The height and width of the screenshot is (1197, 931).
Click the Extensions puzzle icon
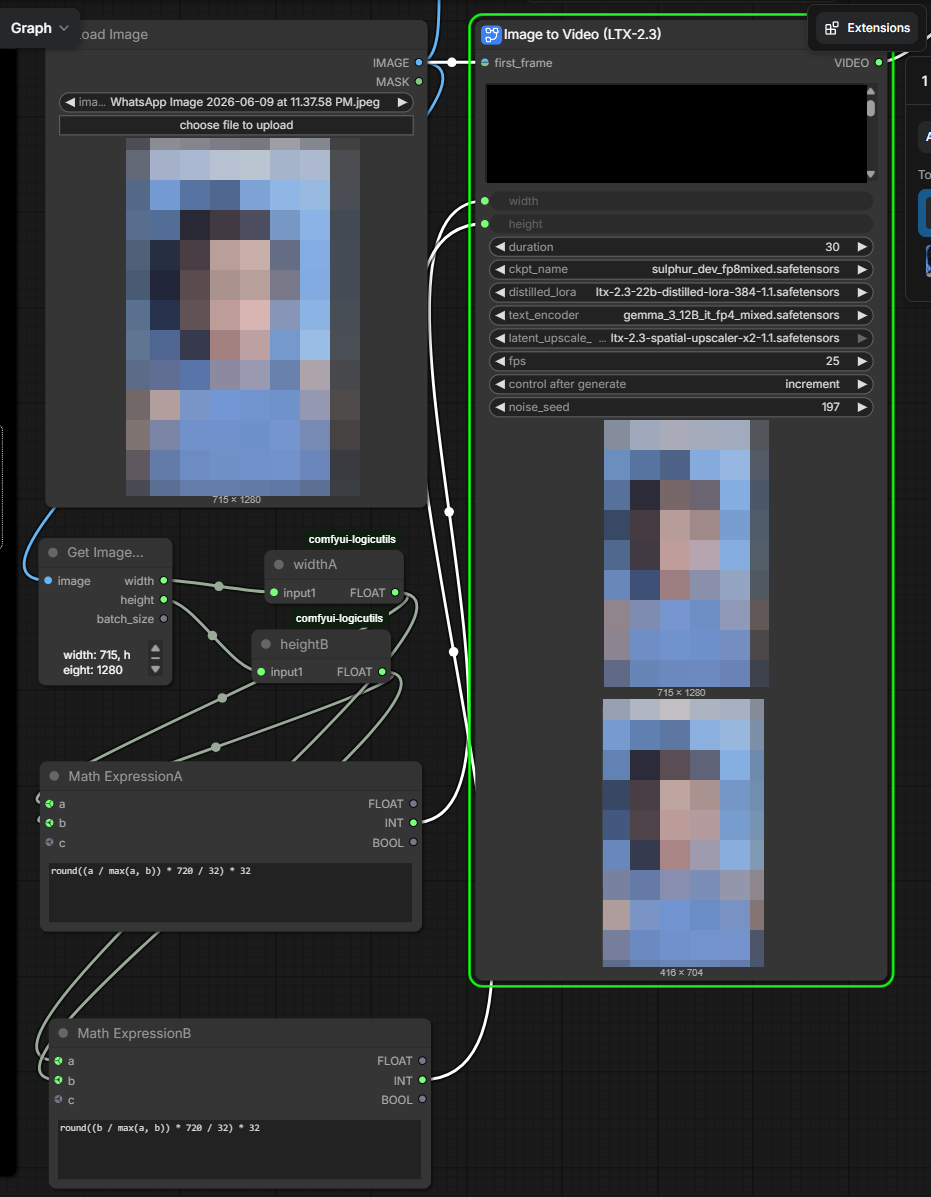[x=832, y=28]
